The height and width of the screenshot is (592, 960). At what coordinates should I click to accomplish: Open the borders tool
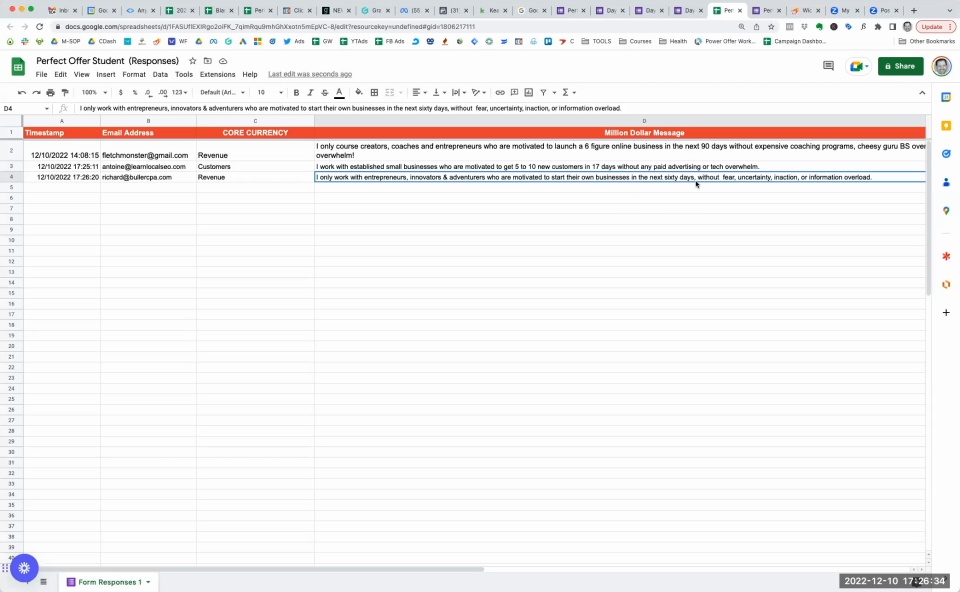click(x=374, y=92)
